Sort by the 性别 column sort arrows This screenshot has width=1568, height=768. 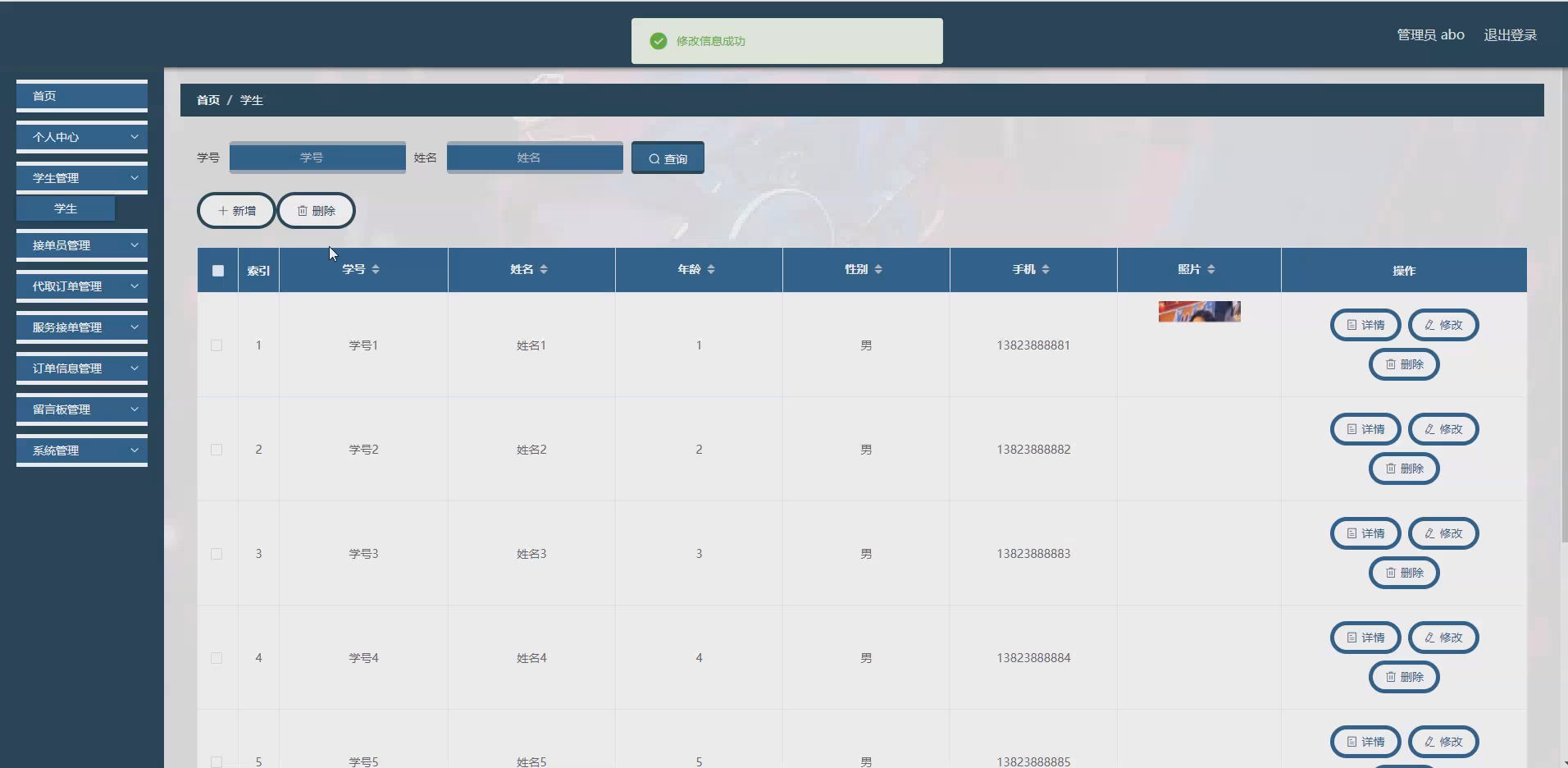878,269
